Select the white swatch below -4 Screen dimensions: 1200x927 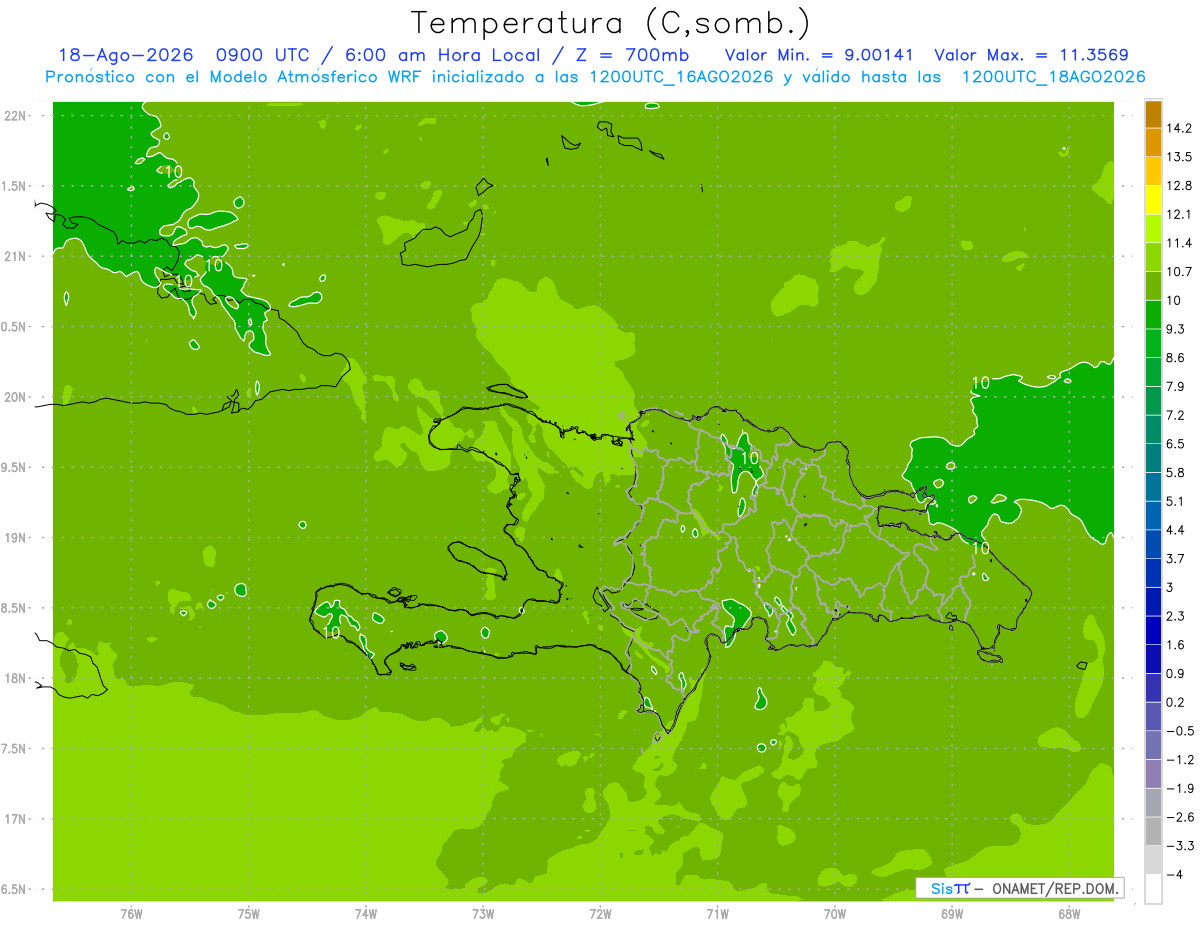pos(1153,889)
